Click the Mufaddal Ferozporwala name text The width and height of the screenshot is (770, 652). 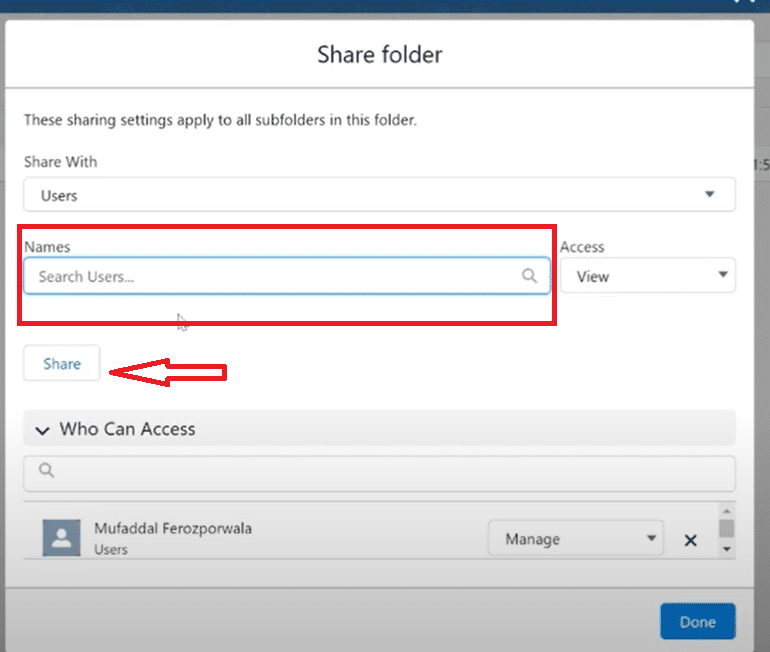(x=173, y=529)
